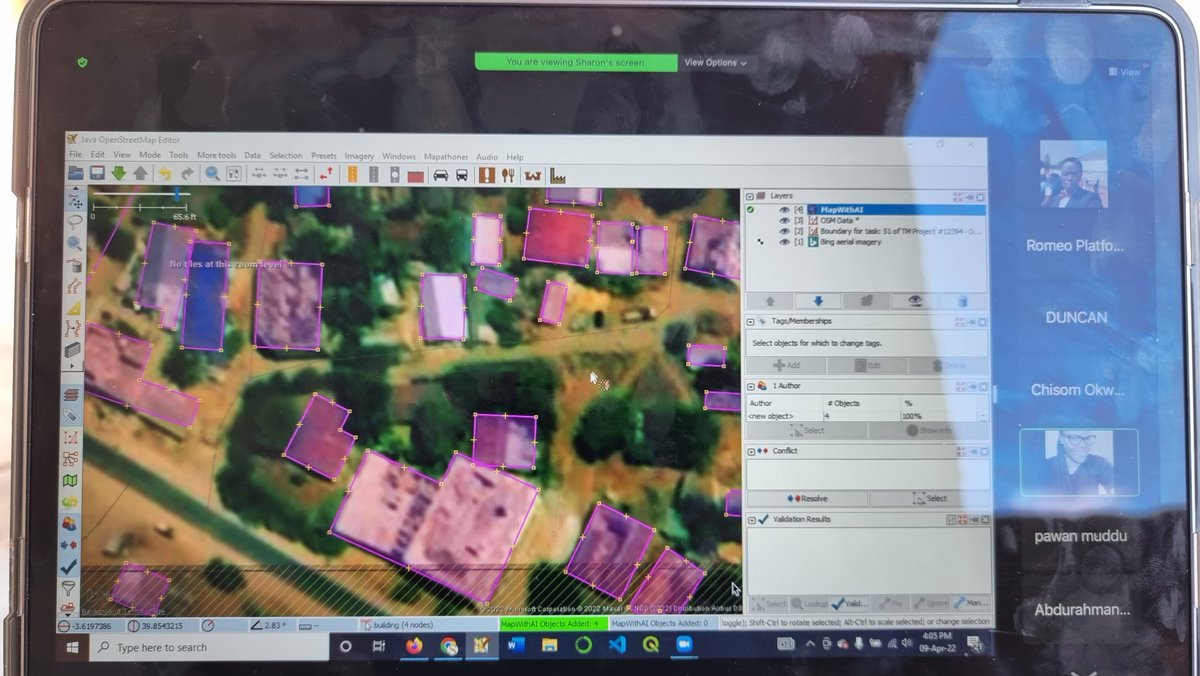Click the gray Upload data arrow
This screenshot has height=676, width=1200.
pos(140,174)
